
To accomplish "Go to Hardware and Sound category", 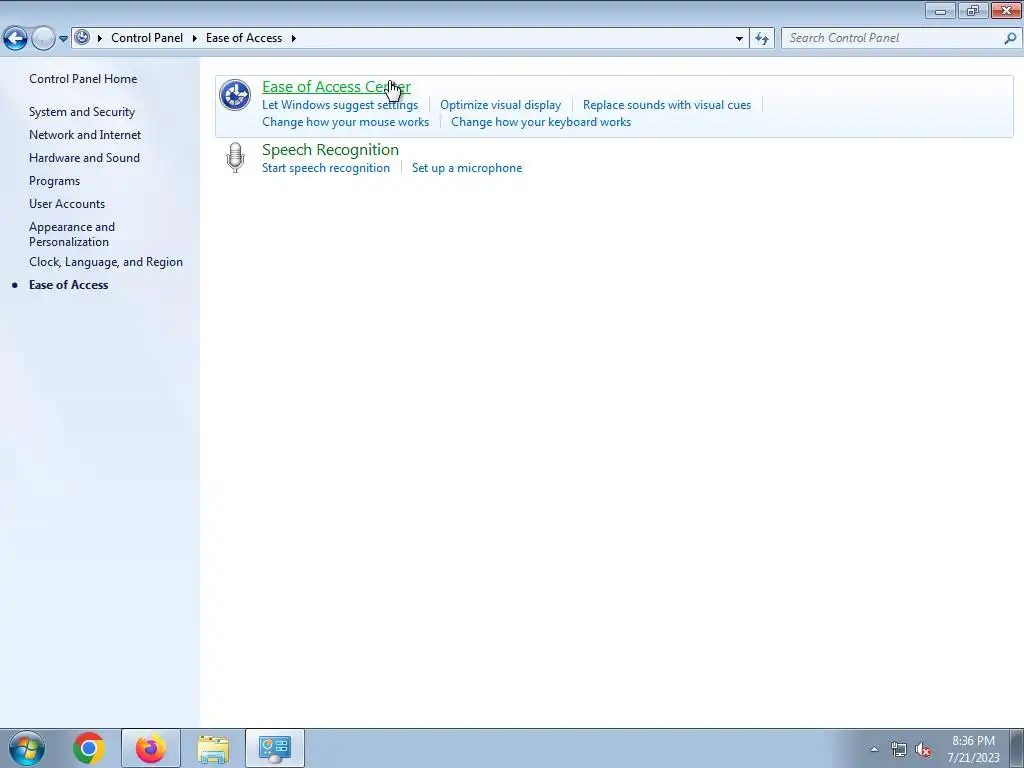I will [x=84, y=157].
